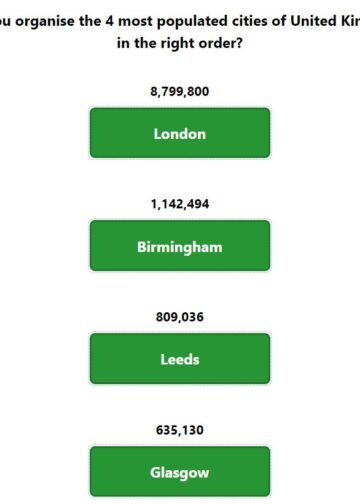Choose the Leeds city button

180,359
